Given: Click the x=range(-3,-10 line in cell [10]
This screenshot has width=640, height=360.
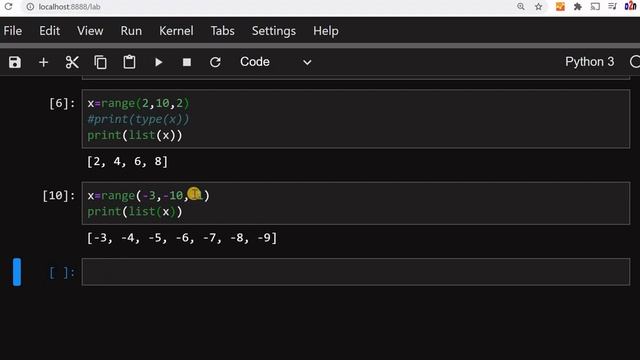Looking at the screenshot, I should tap(148, 196).
